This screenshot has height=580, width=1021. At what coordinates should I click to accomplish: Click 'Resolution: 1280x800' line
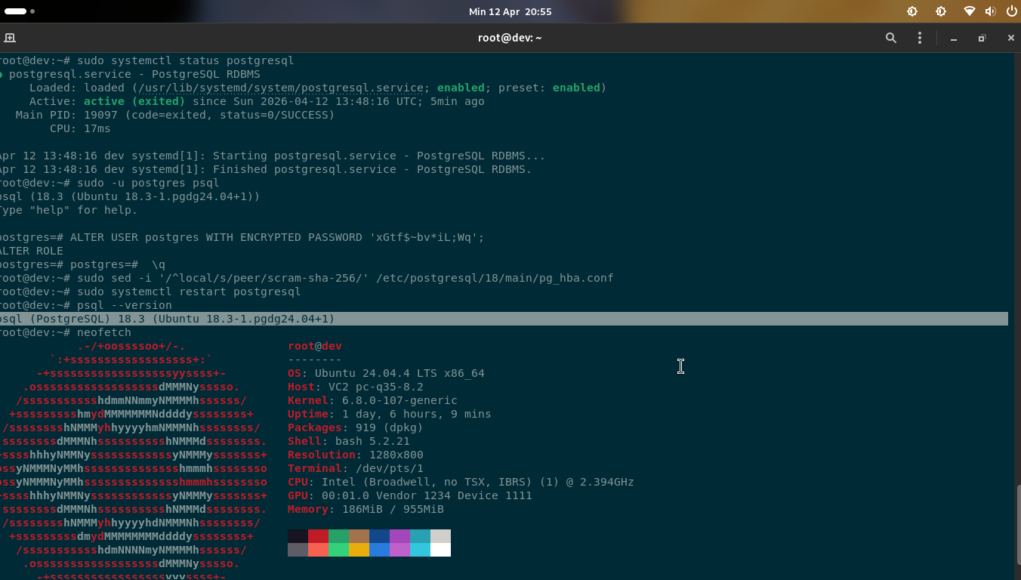click(x=356, y=455)
